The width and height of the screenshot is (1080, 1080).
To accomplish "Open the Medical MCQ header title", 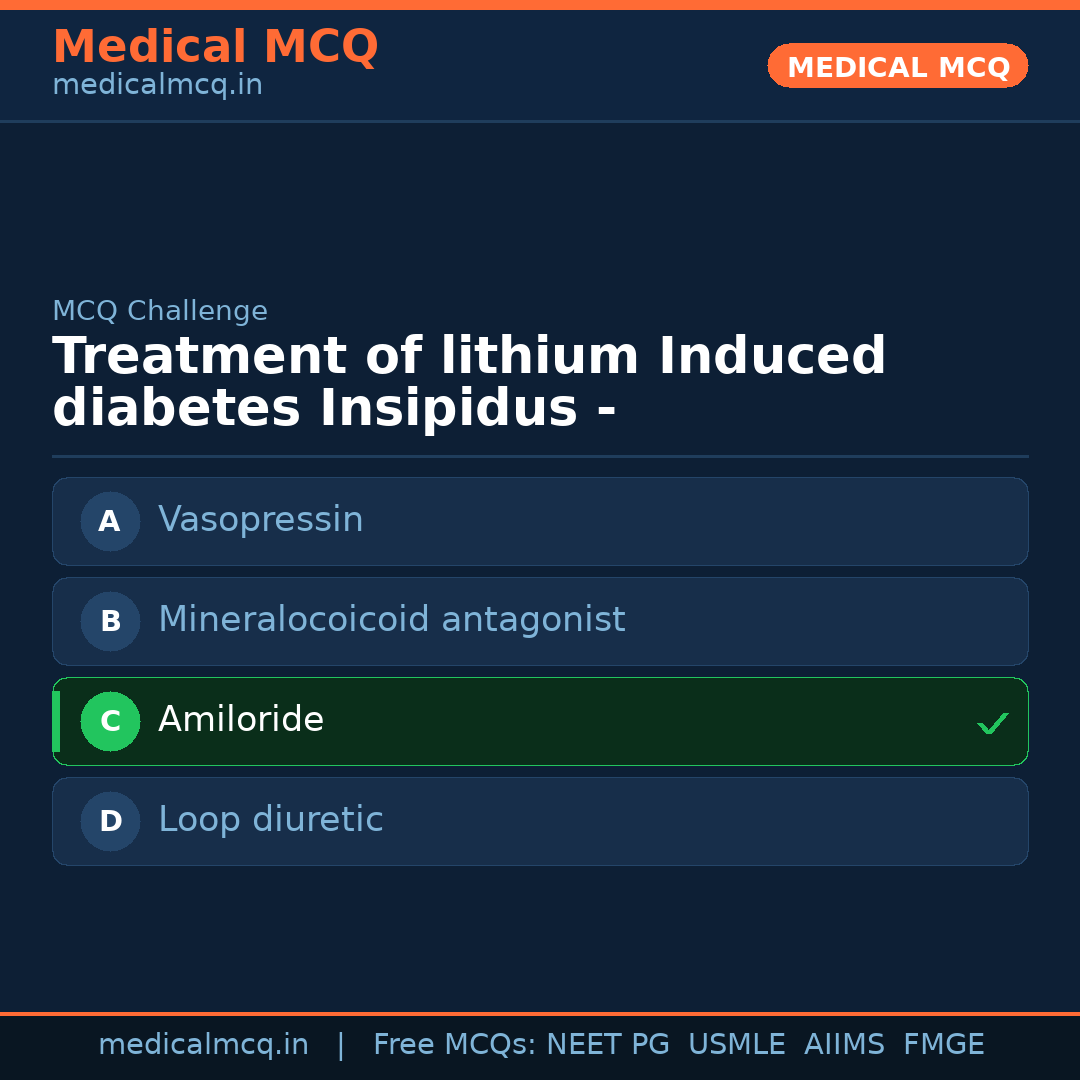I will [x=215, y=47].
